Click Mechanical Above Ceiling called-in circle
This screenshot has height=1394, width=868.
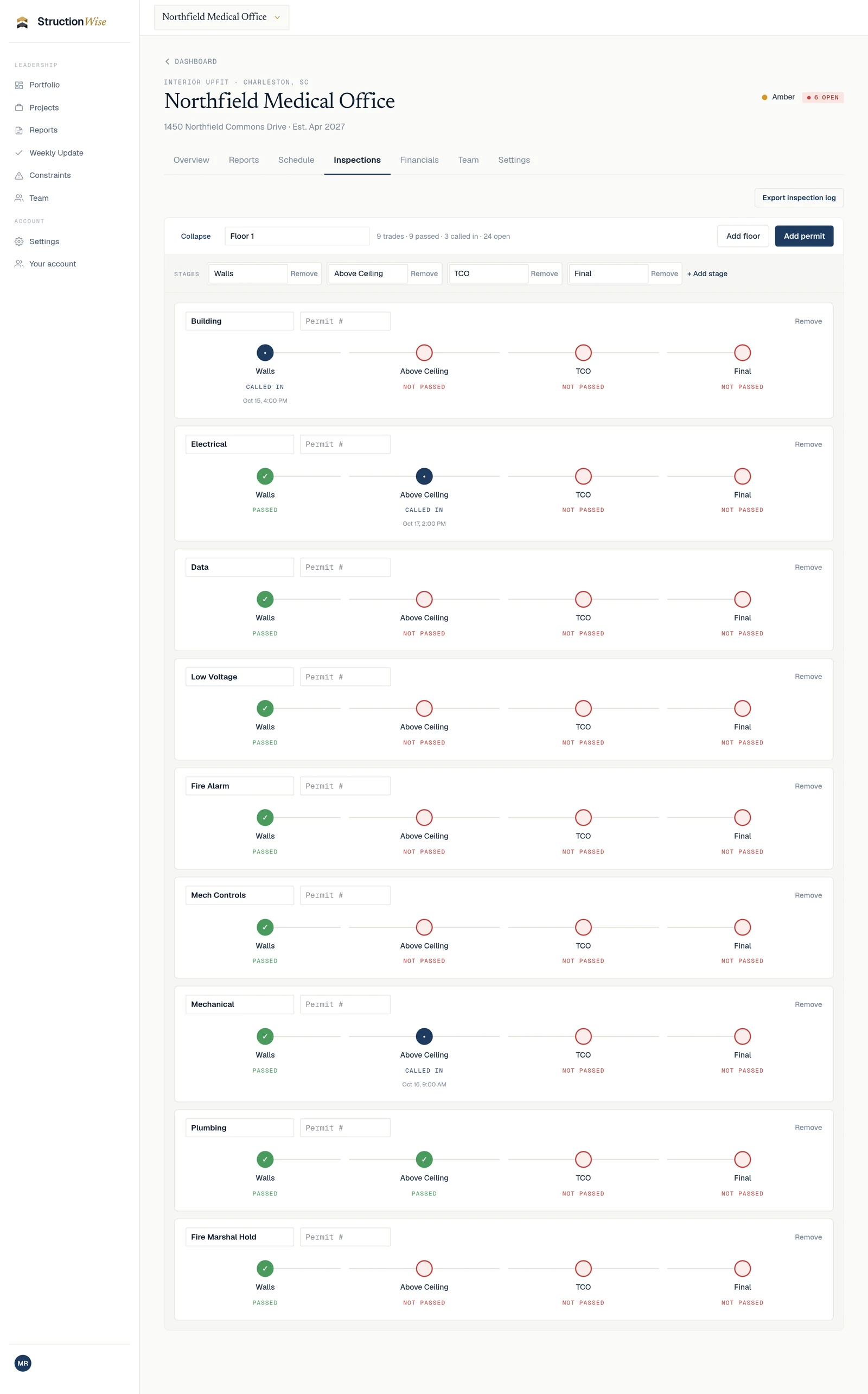(x=424, y=1036)
